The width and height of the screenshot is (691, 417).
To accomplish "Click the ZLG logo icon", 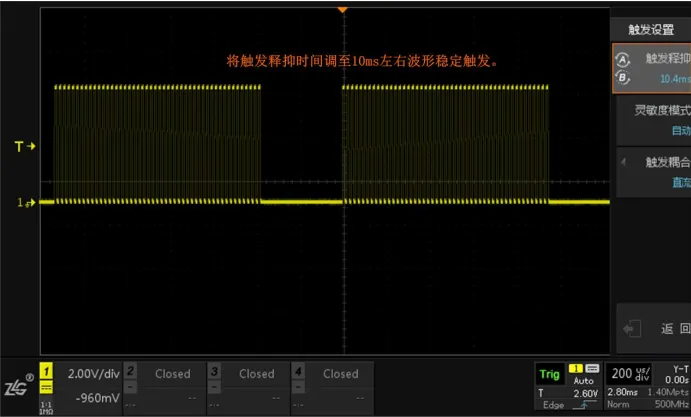I will [x=19, y=385].
